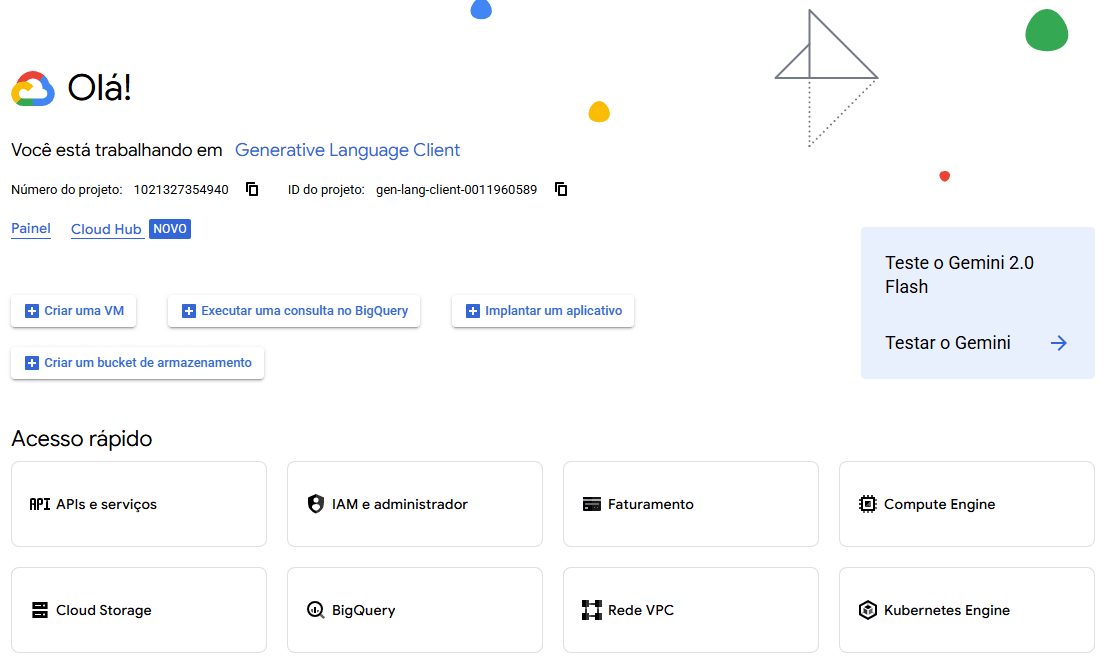Click the Criar uma VM button

pyautogui.click(x=73, y=311)
